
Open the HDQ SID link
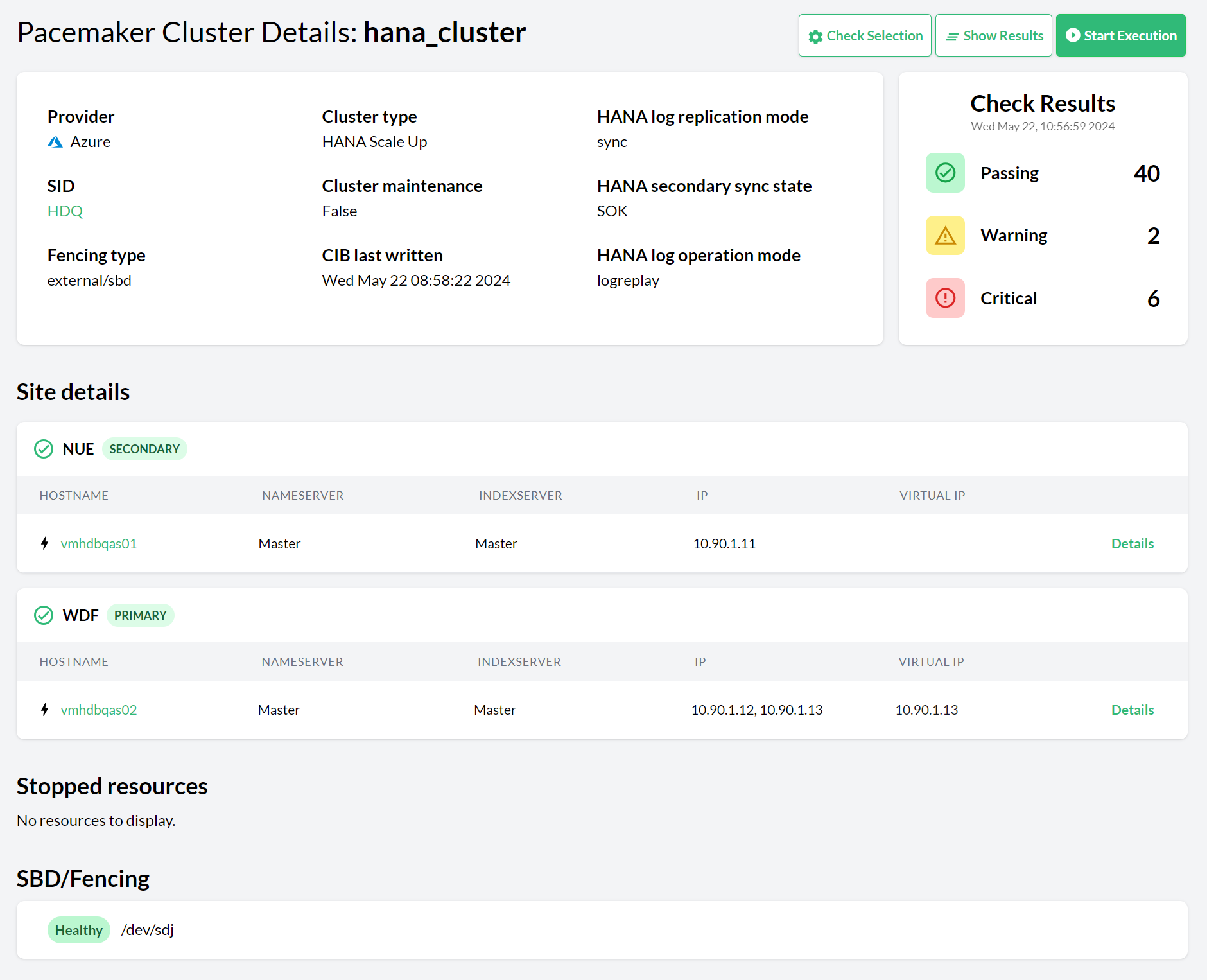pos(65,211)
